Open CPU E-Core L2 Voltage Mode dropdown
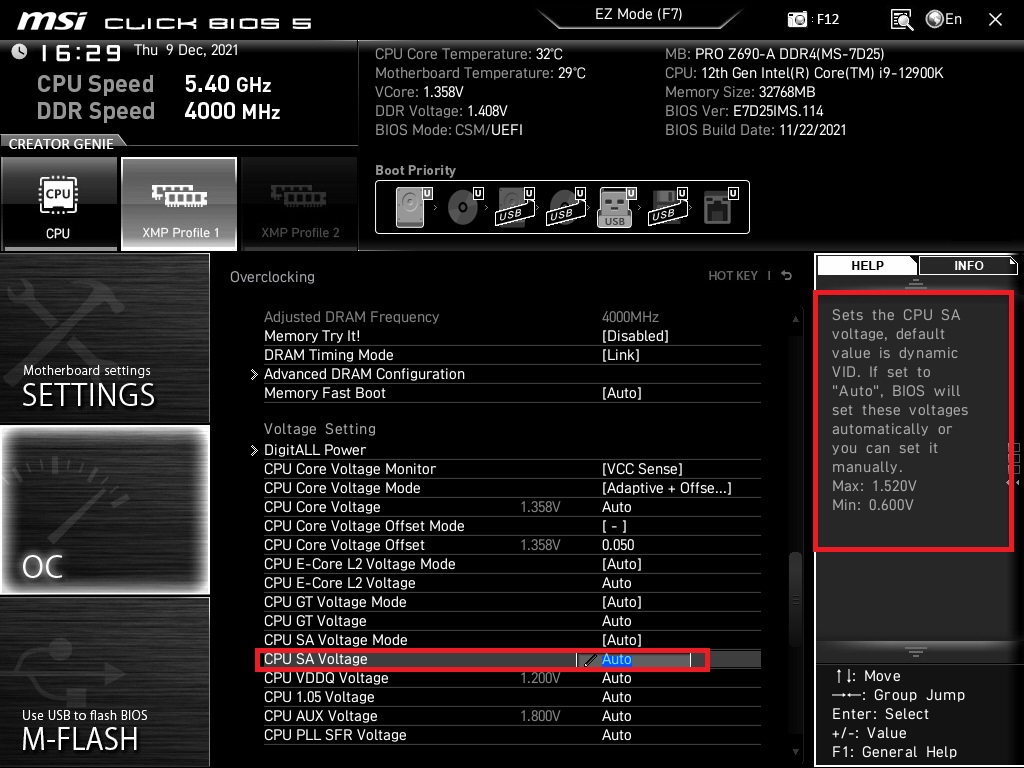 622,564
